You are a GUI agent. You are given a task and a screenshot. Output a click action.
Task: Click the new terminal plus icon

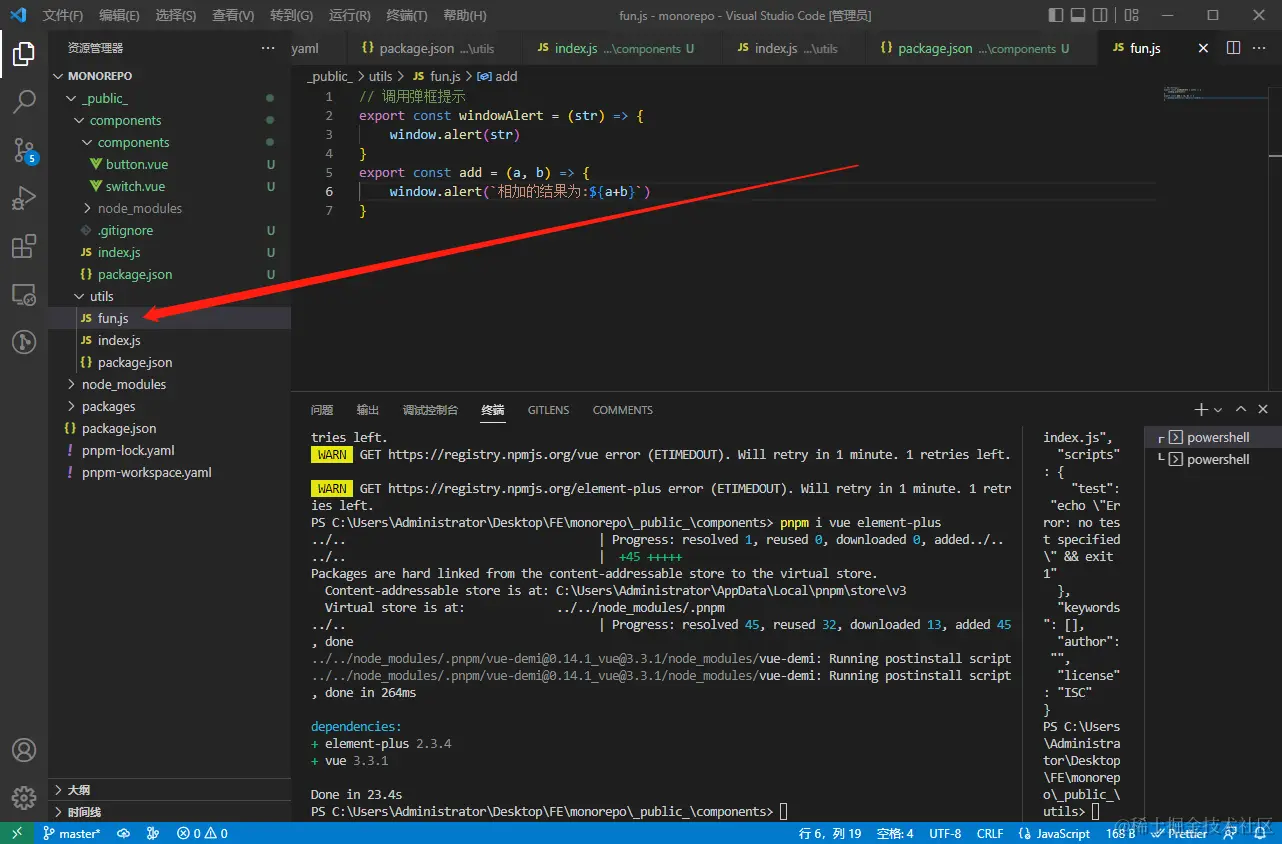[x=1201, y=410]
